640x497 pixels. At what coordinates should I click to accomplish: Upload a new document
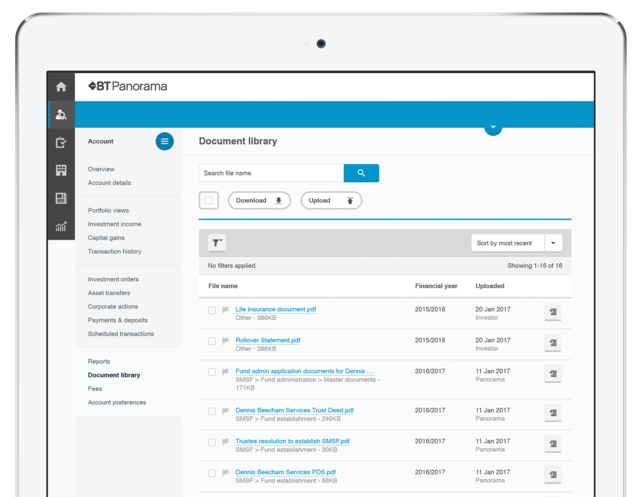pos(331,200)
